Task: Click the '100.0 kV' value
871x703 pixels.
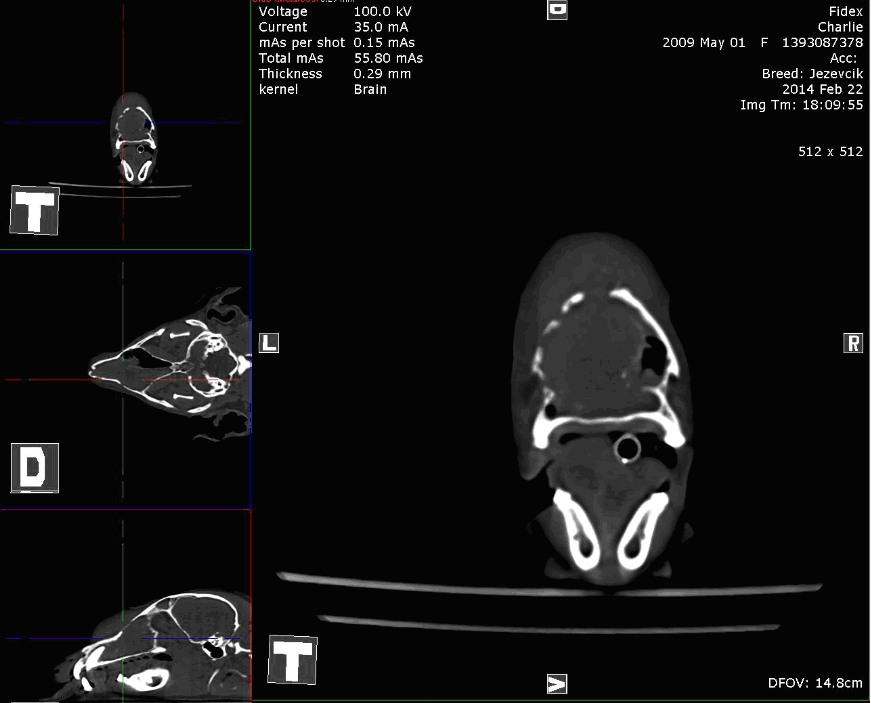Action: (382, 12)
